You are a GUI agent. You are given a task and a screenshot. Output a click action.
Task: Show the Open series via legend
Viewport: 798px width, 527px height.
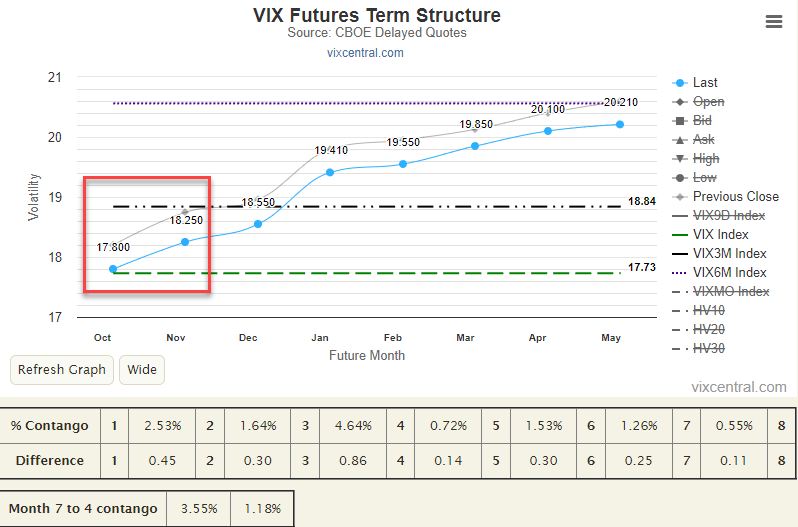[x=708, y=102]
